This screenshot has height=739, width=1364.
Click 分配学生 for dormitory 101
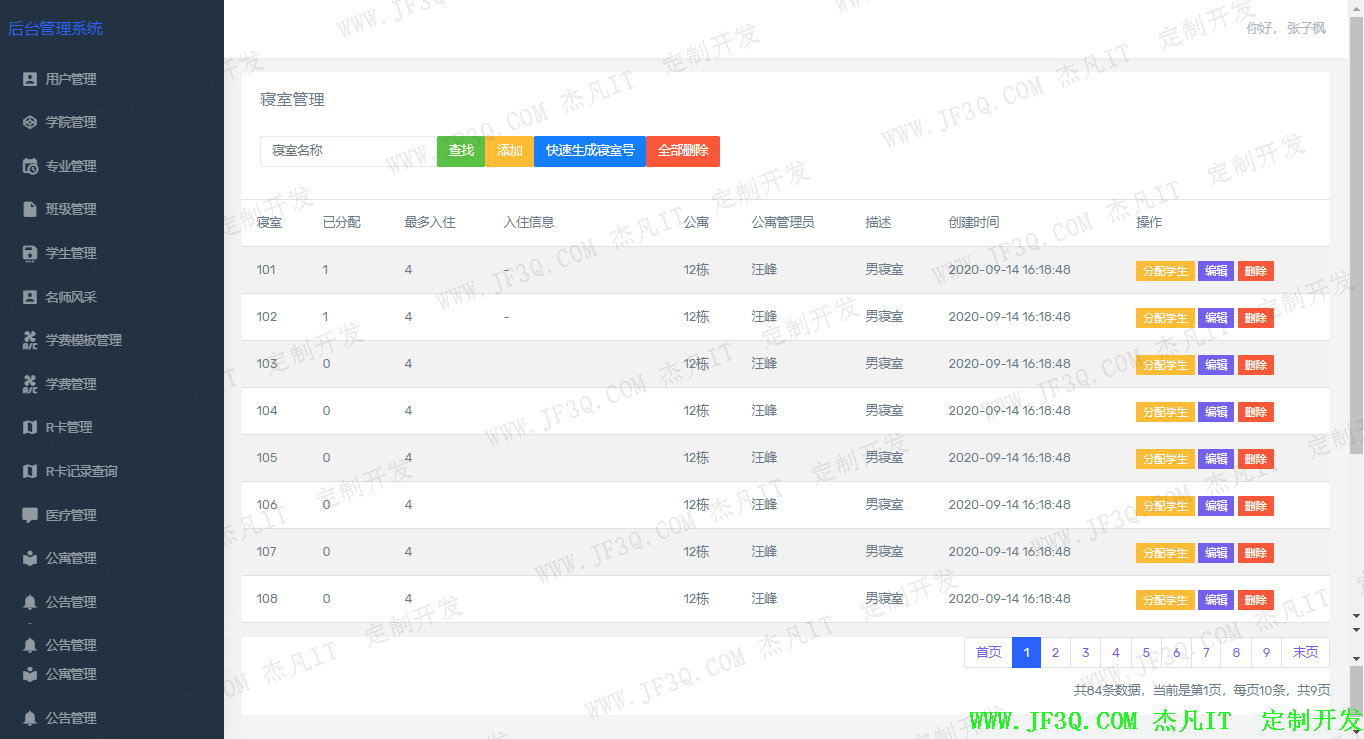coord(1165,271)
